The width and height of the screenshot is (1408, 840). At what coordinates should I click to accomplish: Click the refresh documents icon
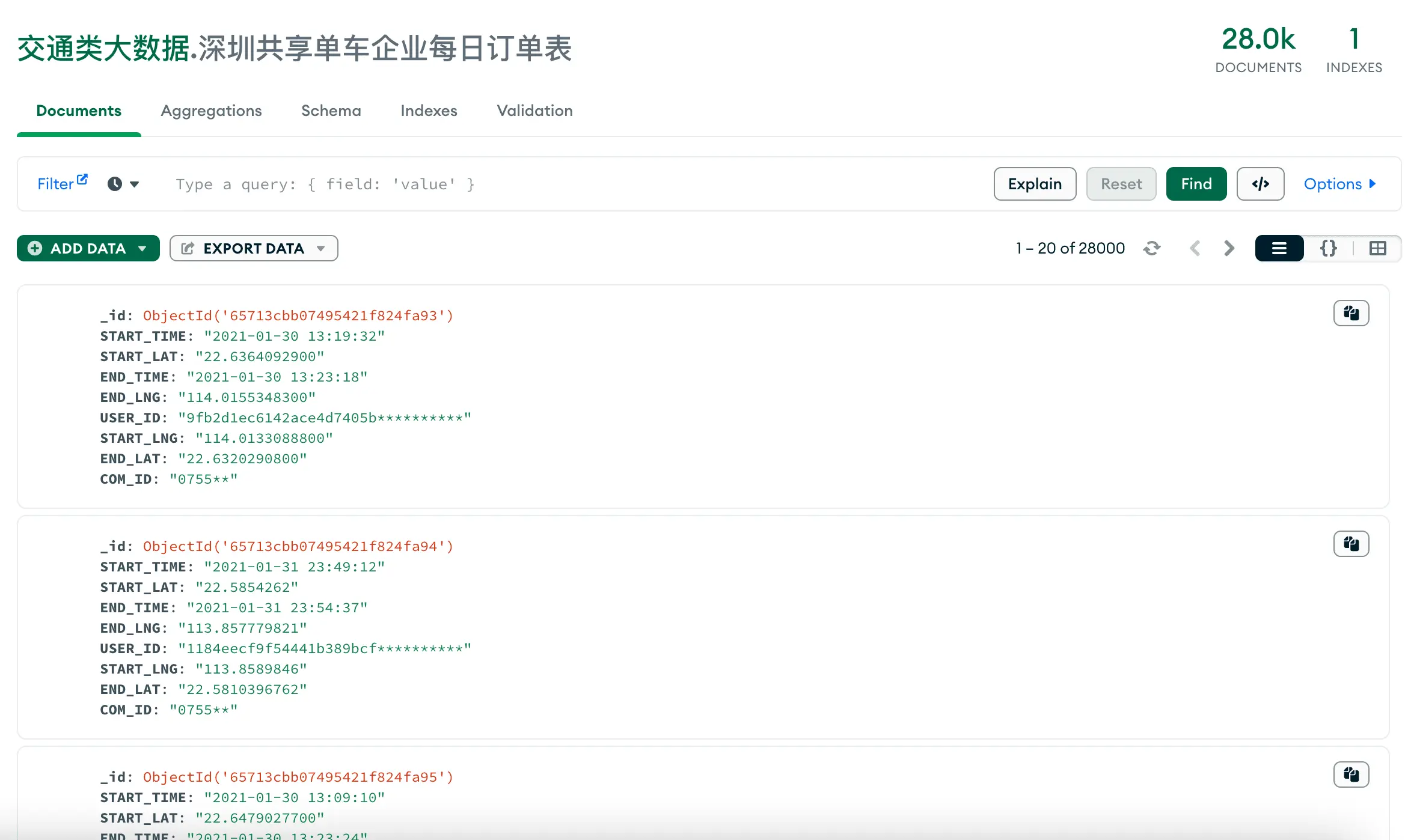pos(1151,248)
